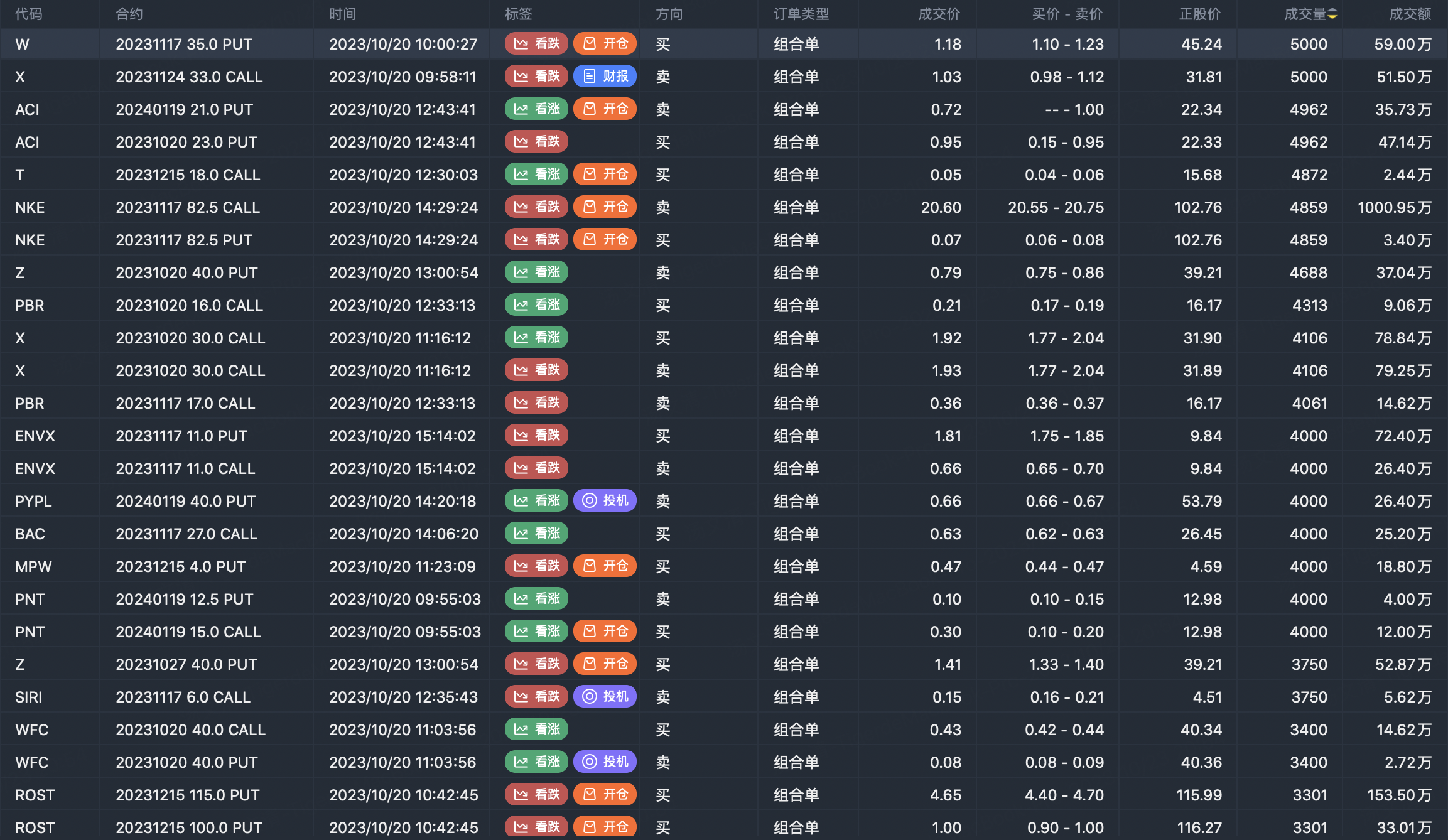This screenshot has width=1448, height=840.
Task: Click 开仓 tag for Z 20231027 40.0 PUT
Action: (x=605, y=664)
